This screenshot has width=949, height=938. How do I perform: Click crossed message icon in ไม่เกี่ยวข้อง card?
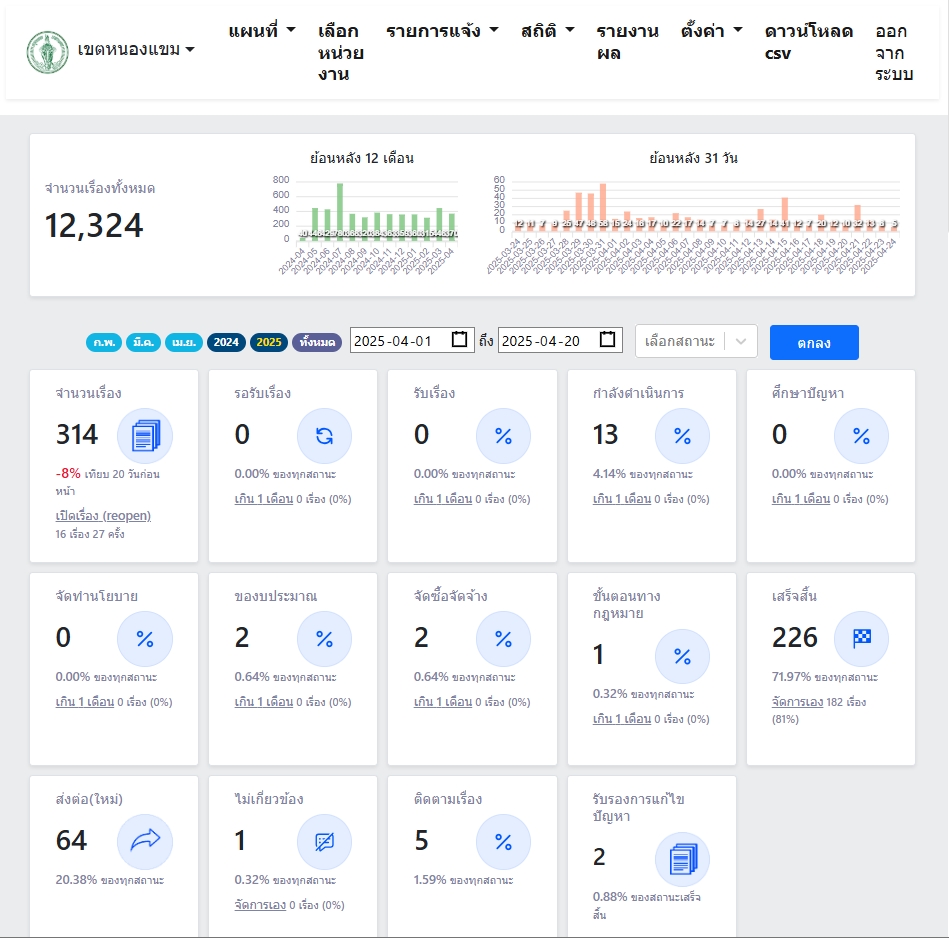pyautogui.click(x=324, y=842)
